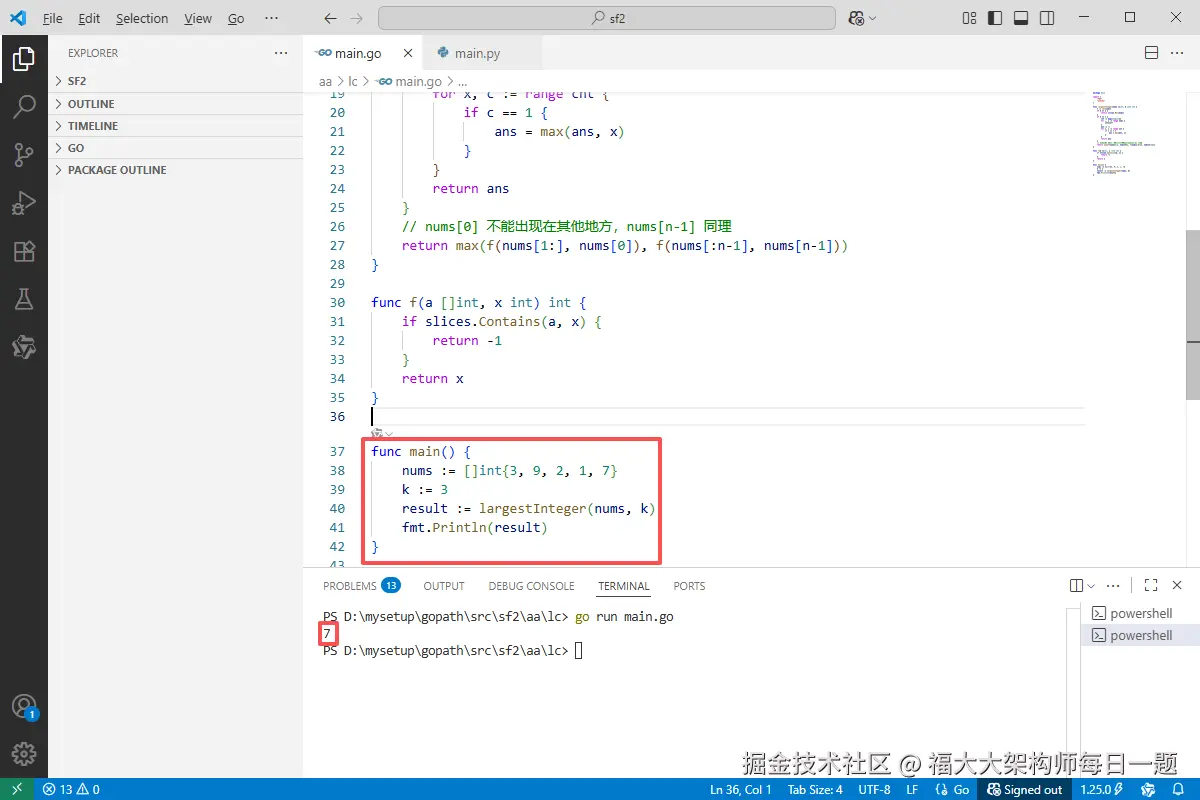Open the title bar overflow menu ellipsis
This screenshot has height=800, width=1200.
pos(271,18)
